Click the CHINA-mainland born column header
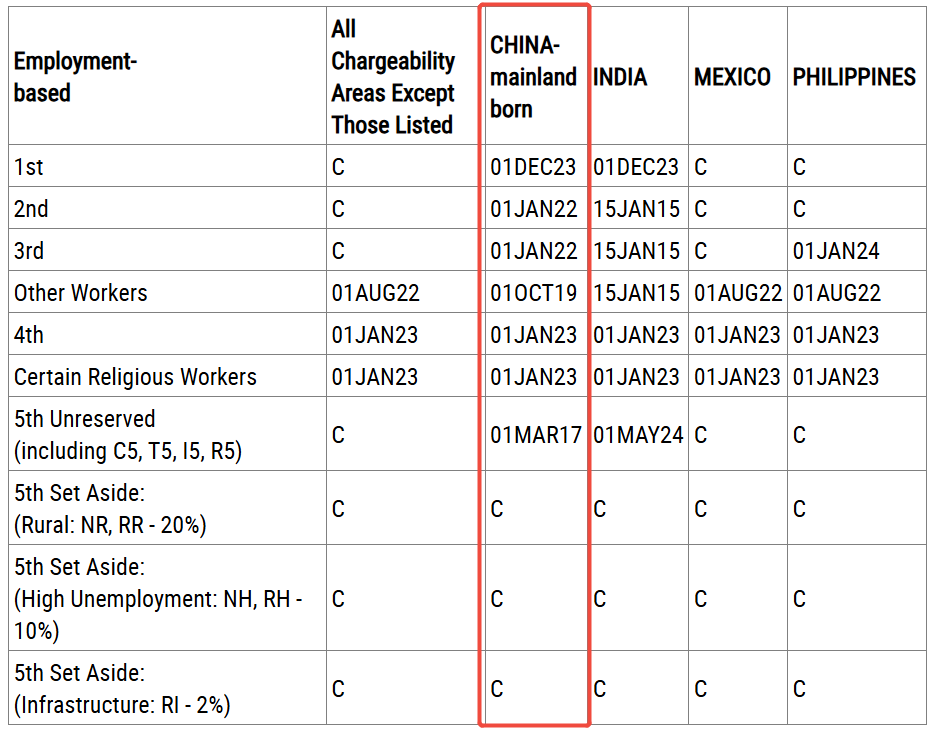Viewport: 935px width, 733px height. [x=533, y=77]
